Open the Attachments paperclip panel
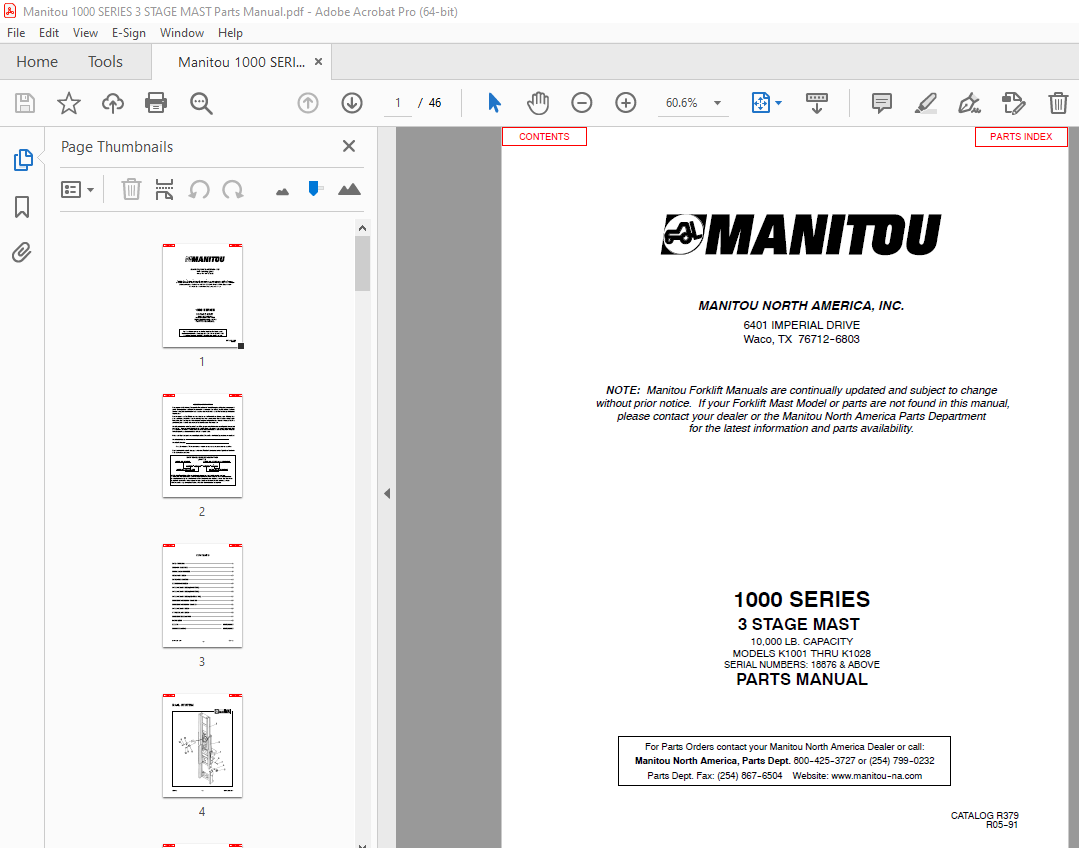The height and width of the screenshot is (848, 1079). (x=22, y=253)
